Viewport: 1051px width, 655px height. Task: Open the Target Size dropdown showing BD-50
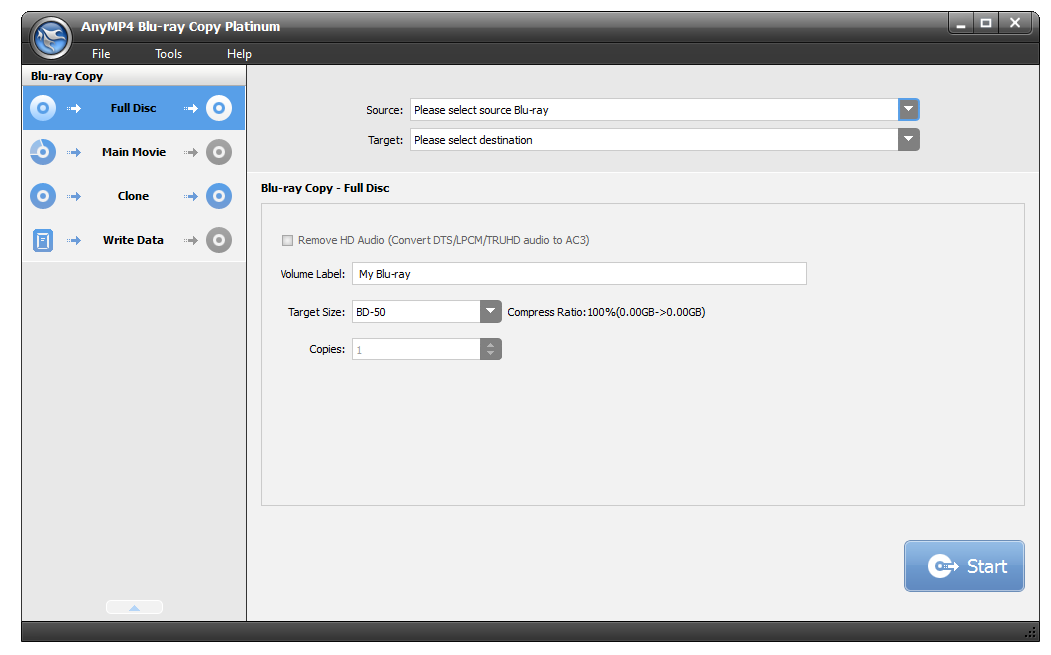[x=490, y=311]
